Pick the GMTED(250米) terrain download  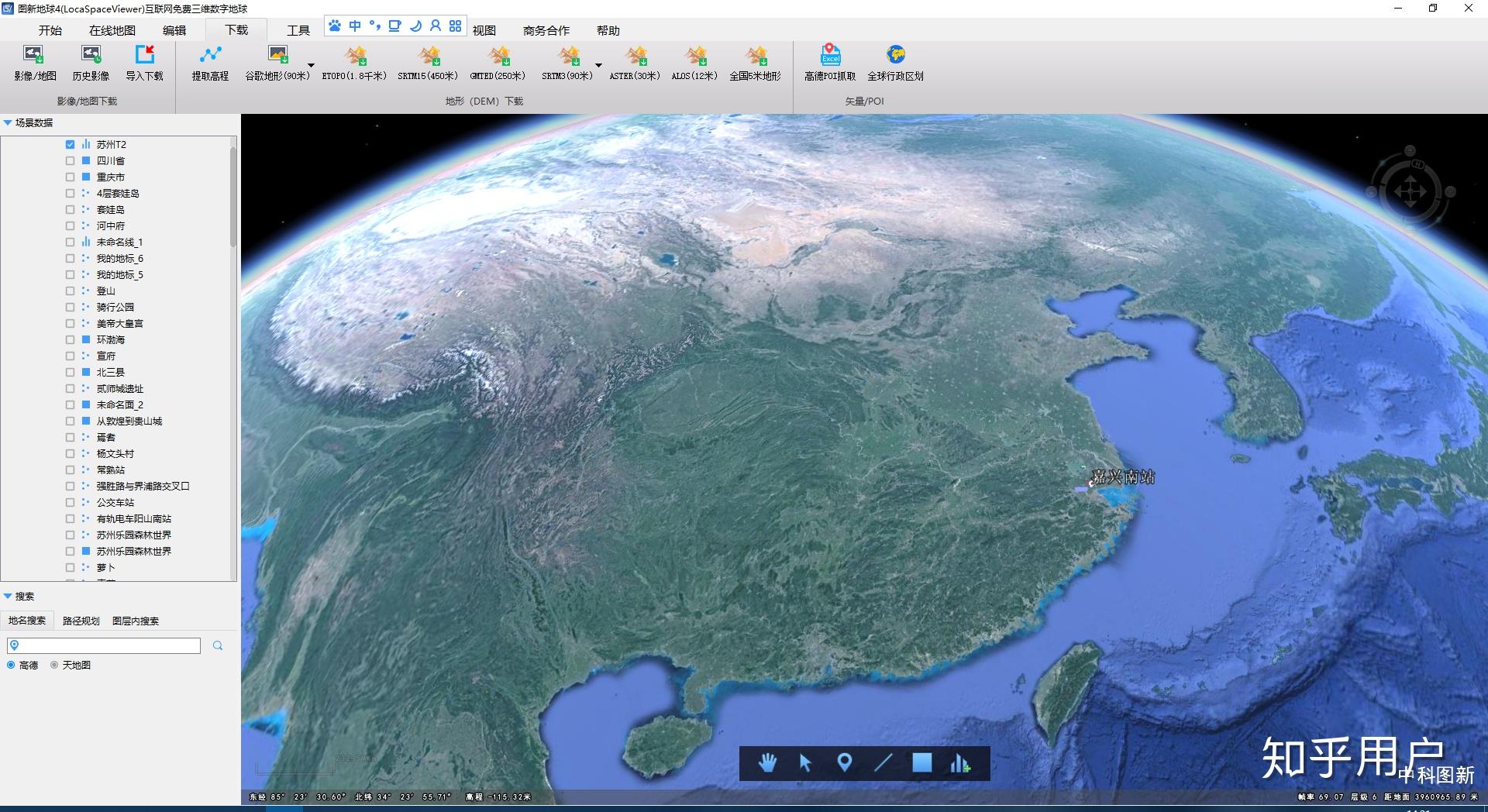point(498,63)
